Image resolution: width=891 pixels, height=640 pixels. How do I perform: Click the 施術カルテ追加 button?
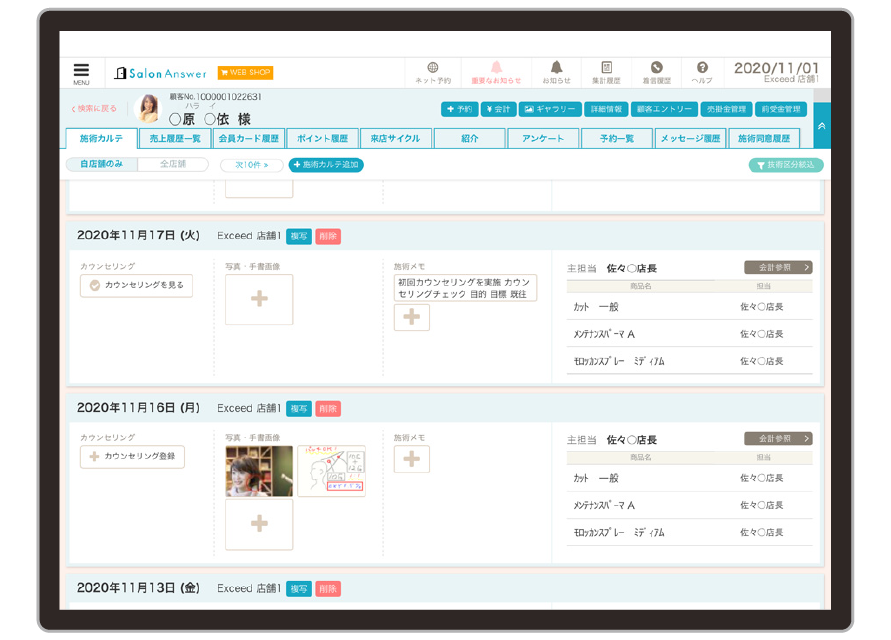coord(326,165)
